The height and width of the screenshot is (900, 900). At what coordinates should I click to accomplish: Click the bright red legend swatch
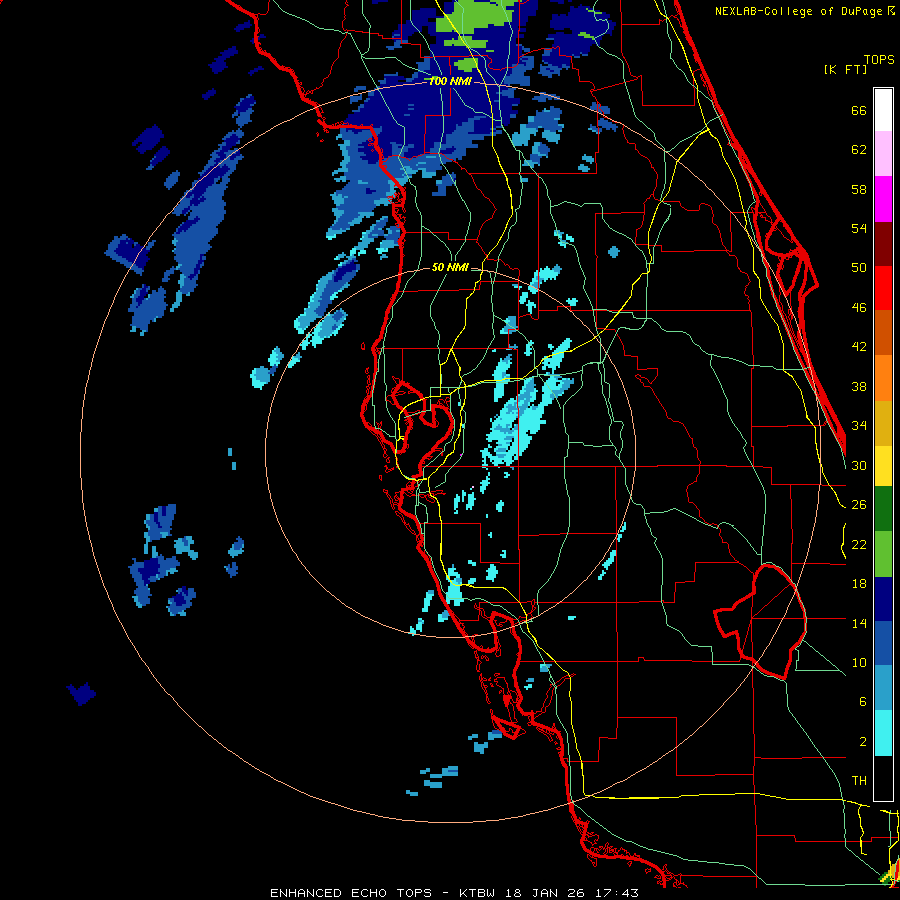[883, 288]
